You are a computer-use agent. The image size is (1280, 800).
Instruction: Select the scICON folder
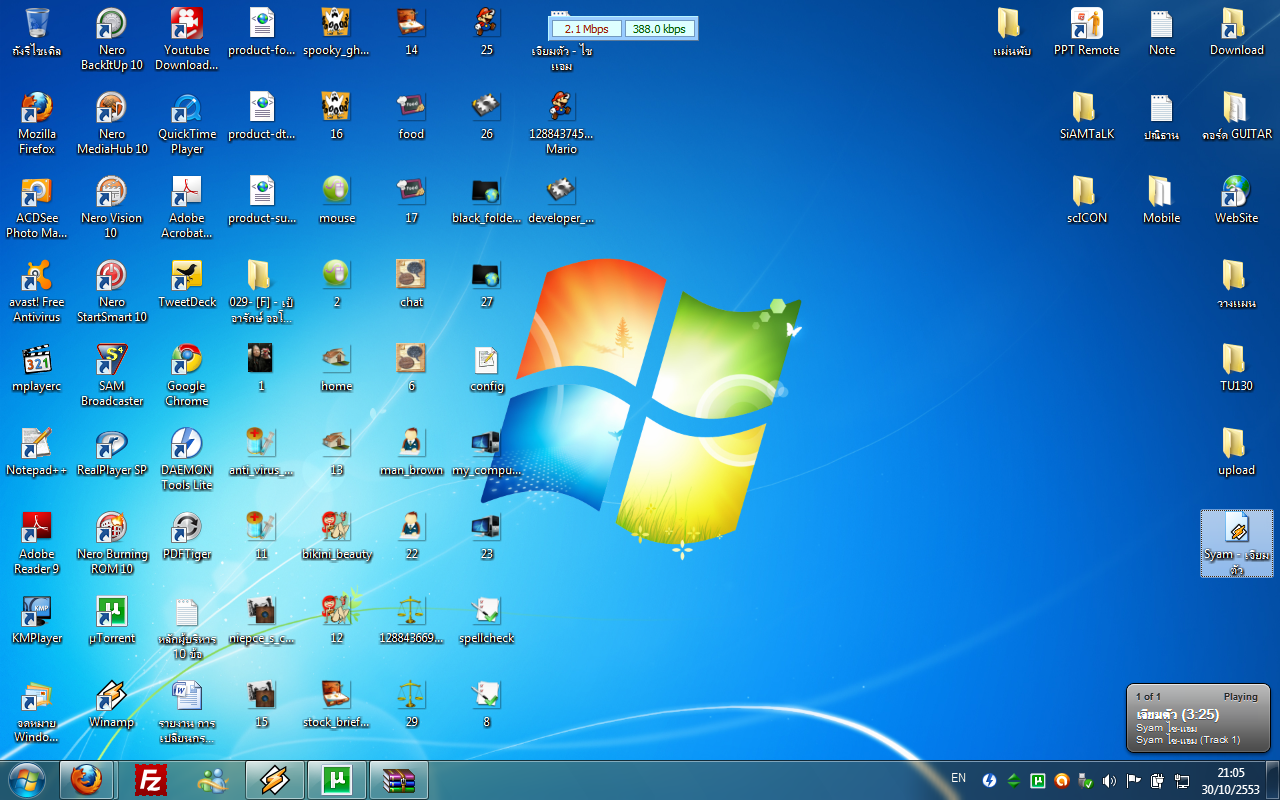[1087, 199]
